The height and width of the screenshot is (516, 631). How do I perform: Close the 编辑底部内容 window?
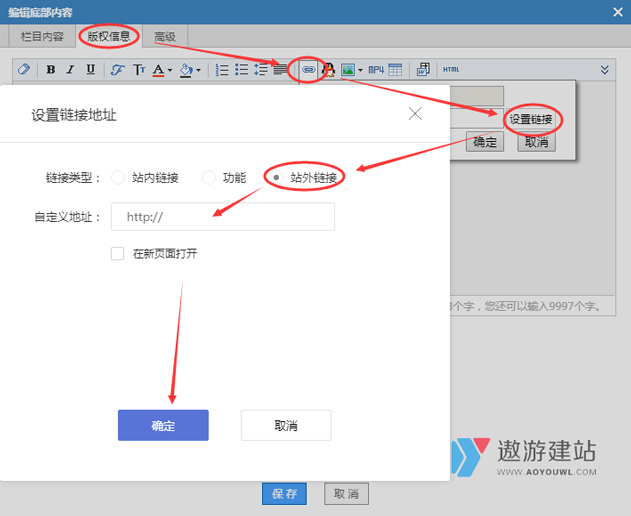618,12
